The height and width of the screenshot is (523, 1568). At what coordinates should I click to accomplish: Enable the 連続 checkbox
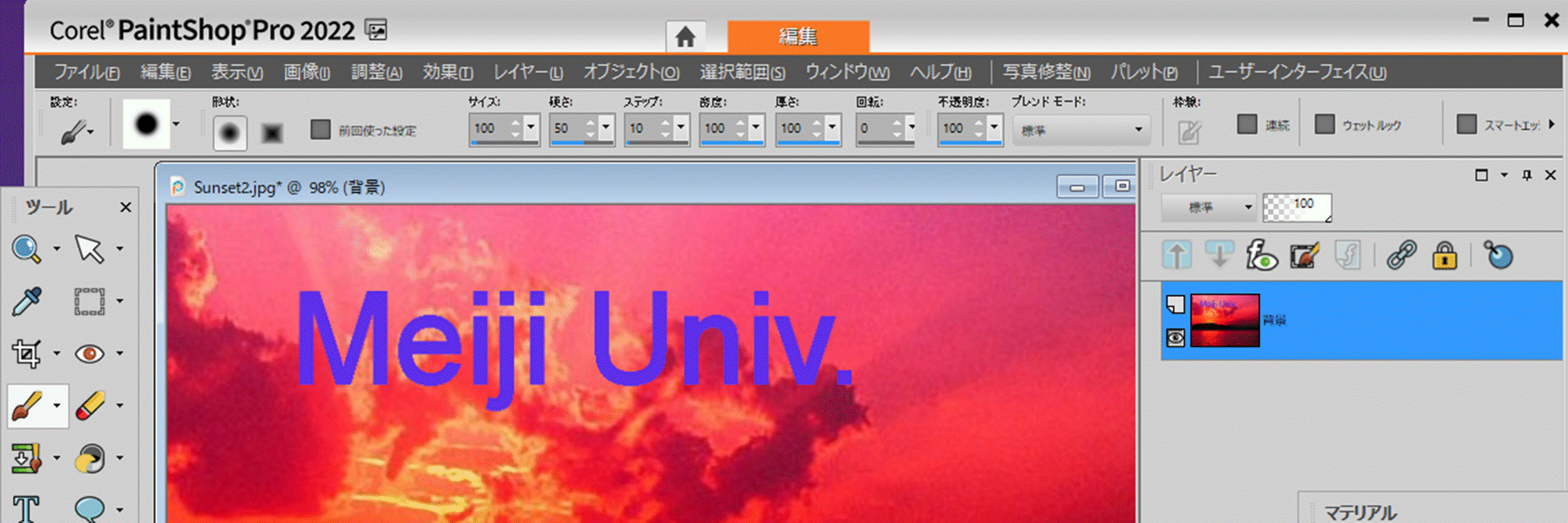pyautogui.click(x=1247, y=124)
